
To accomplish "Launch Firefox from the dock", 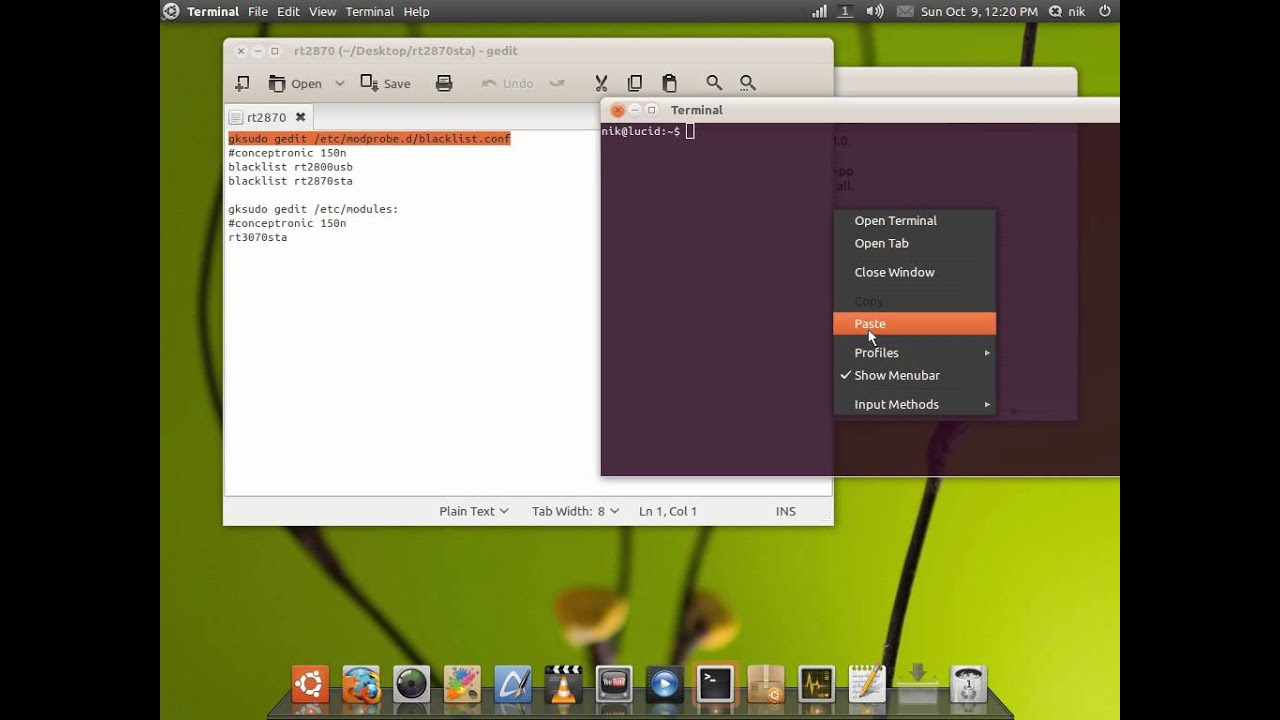I will click(x=361, y=685).
